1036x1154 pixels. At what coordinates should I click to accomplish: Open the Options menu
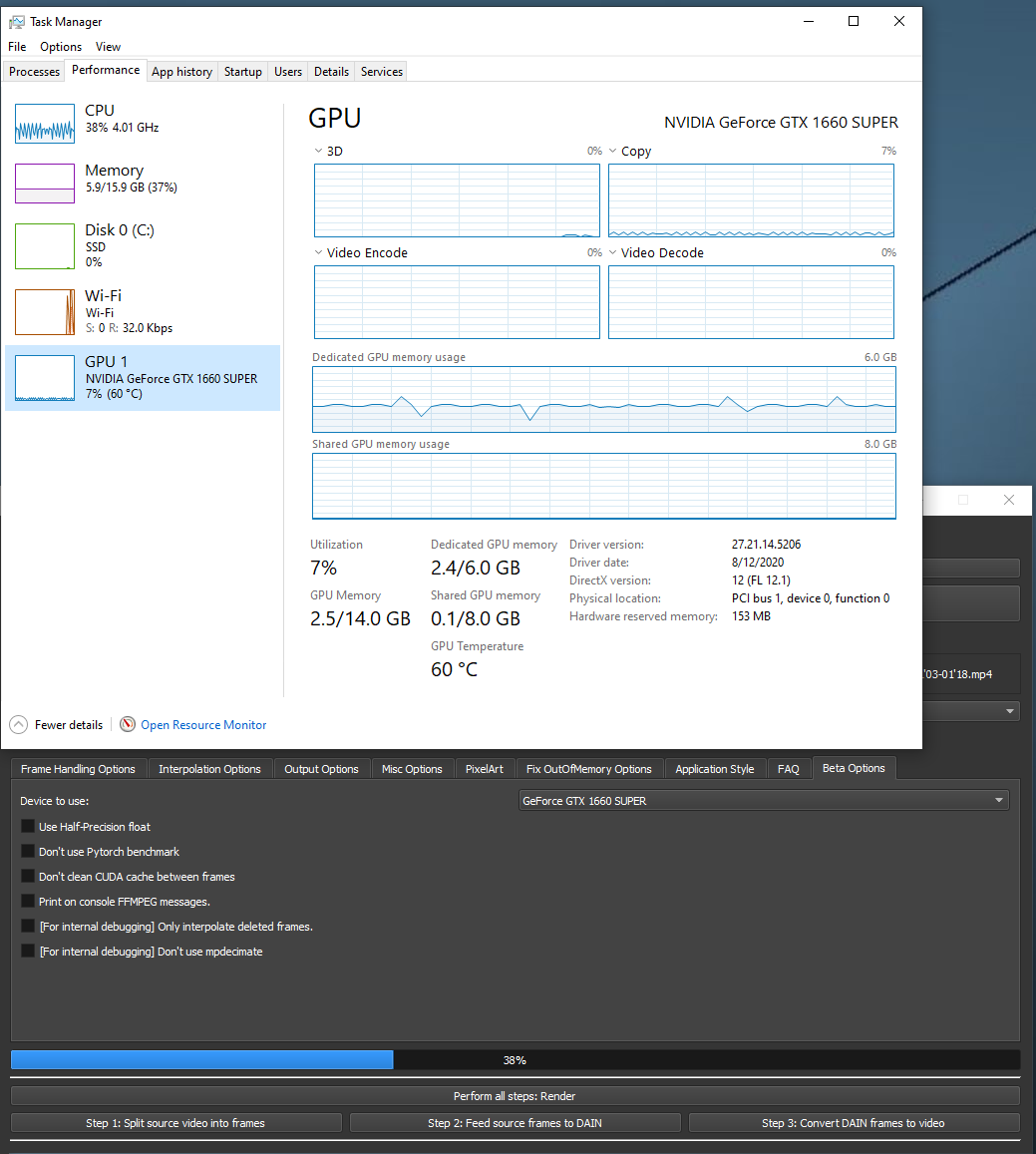(x=61, y=46)
